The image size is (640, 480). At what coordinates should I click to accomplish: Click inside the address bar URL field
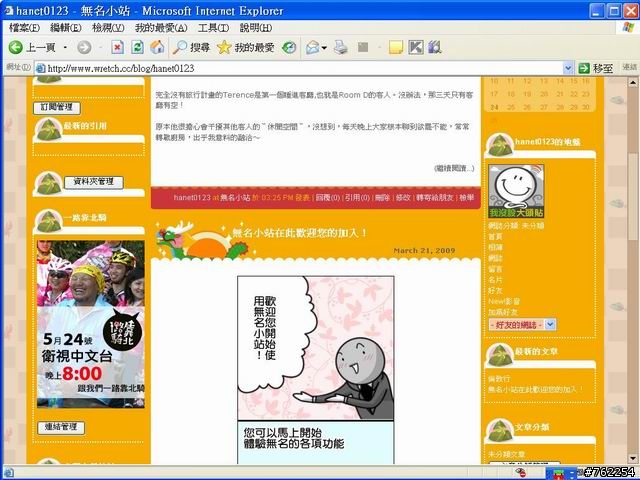[304, 68]
